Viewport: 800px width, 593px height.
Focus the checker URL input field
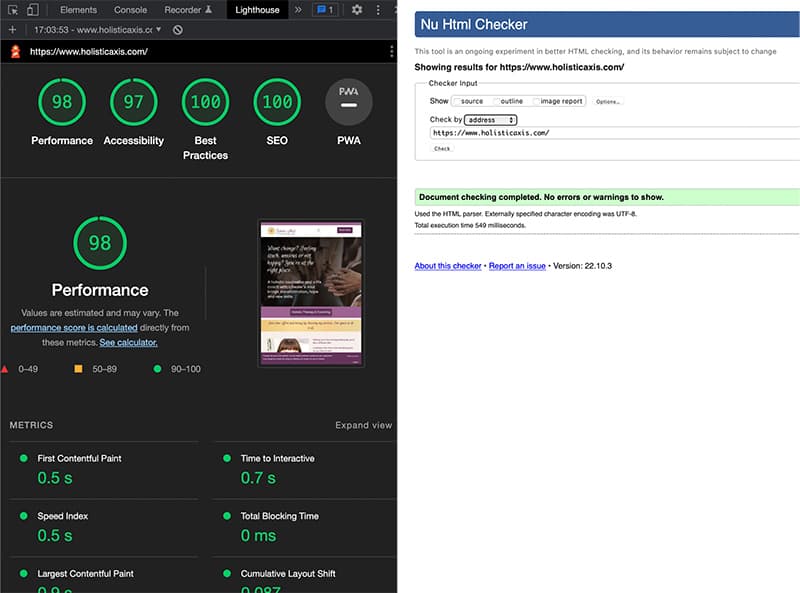pos(614,133)
